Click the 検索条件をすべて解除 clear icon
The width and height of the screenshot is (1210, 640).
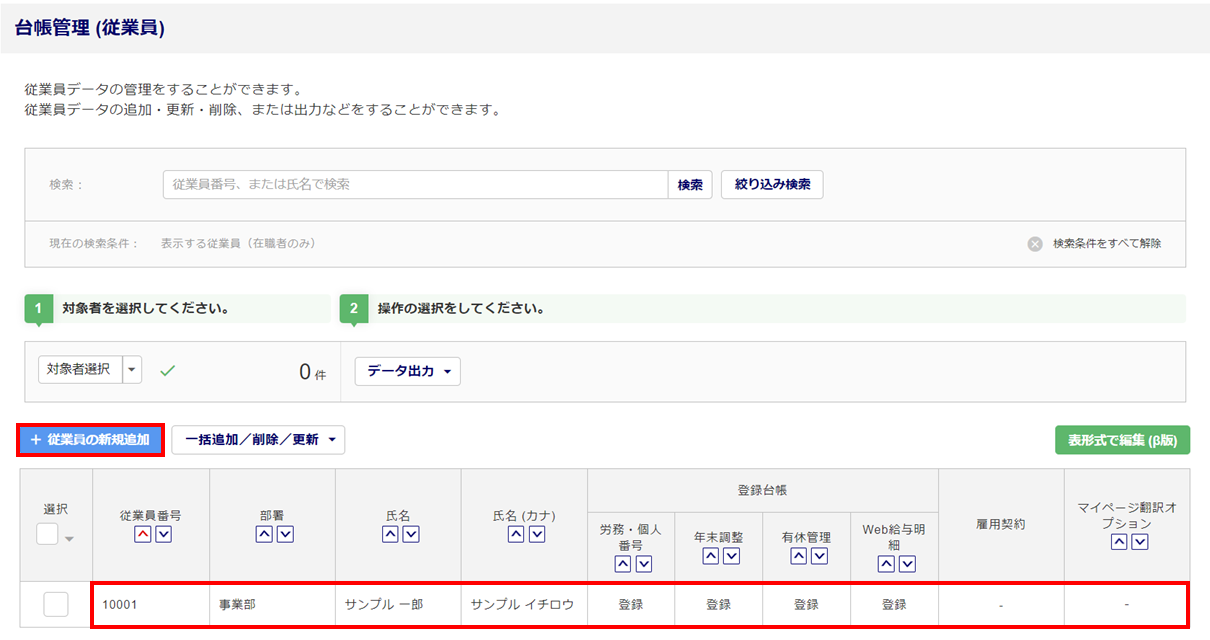[x=1035, y=244]
